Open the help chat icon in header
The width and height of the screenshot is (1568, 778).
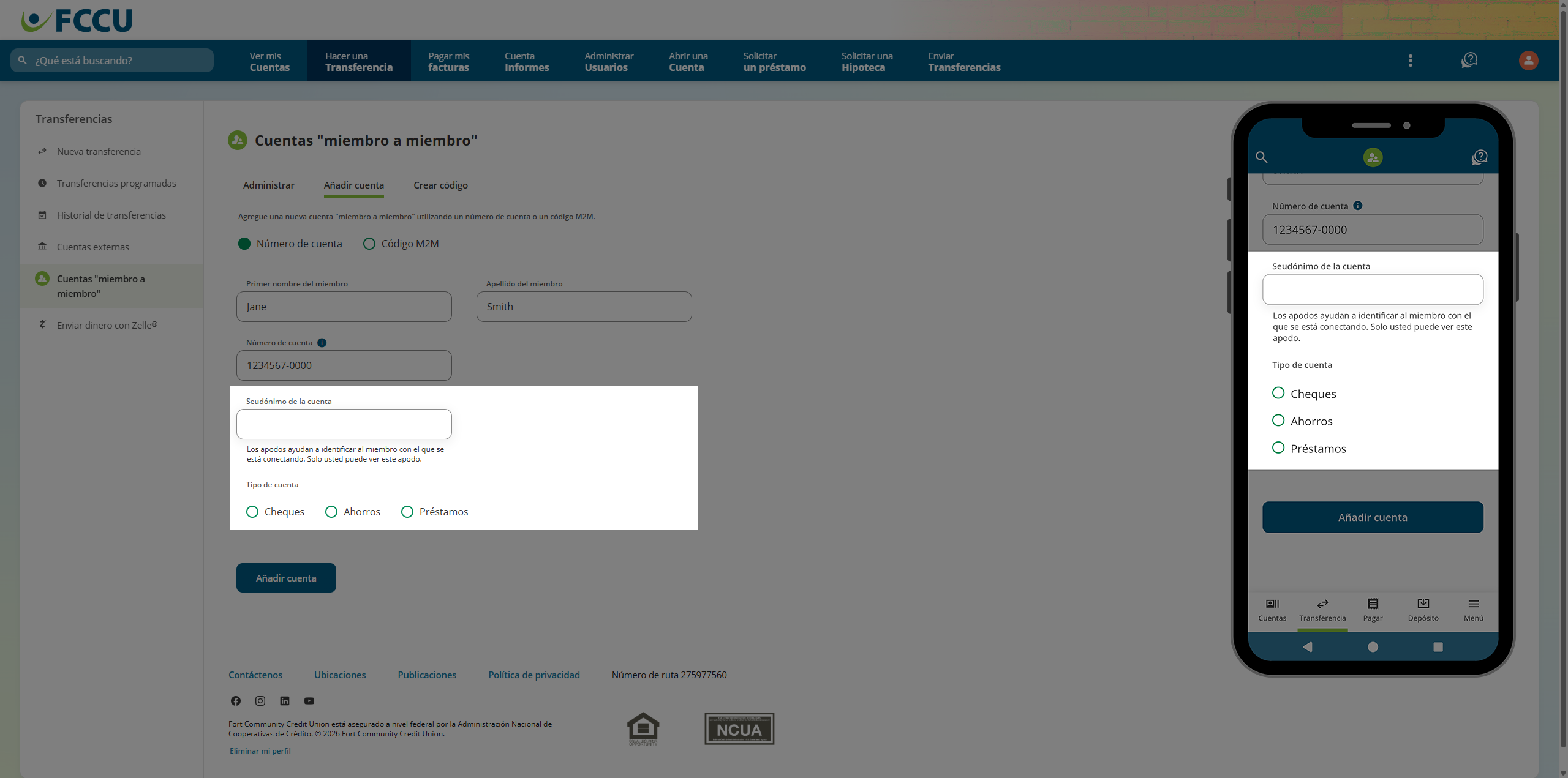(x=1469, y=60)
